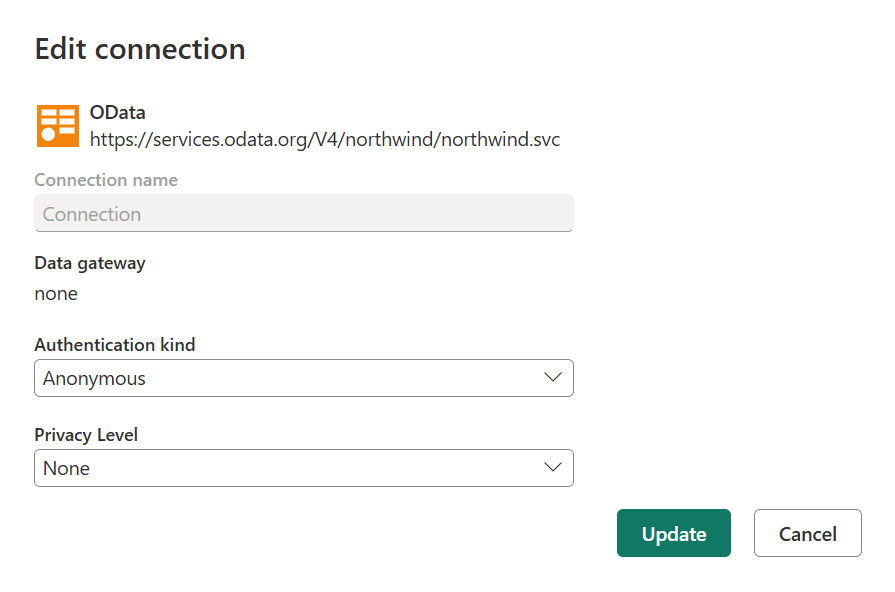
Task: Select the Edit connection title
Action: 140,48
